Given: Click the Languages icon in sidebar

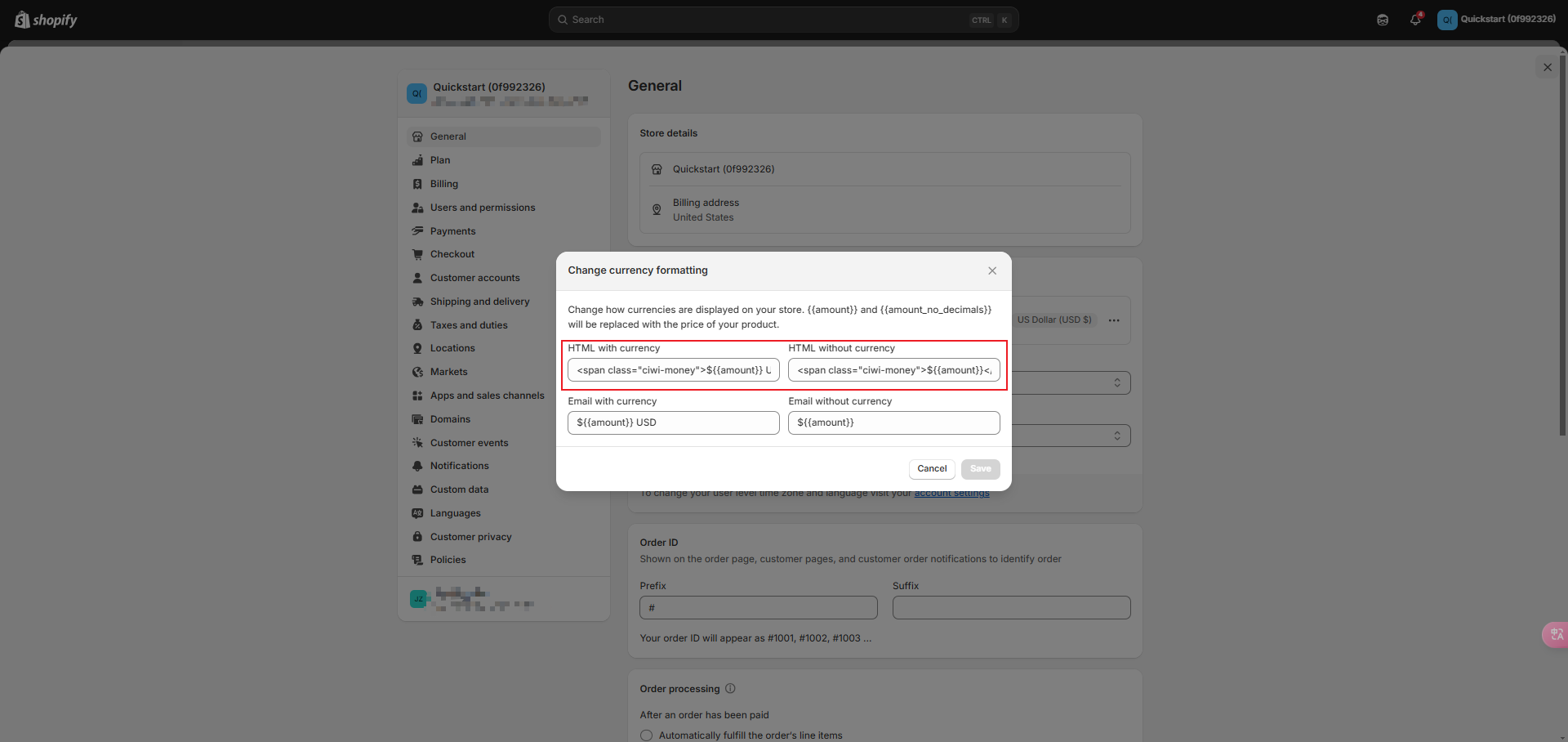Looking at the screenshot, I should pos(417,513).
